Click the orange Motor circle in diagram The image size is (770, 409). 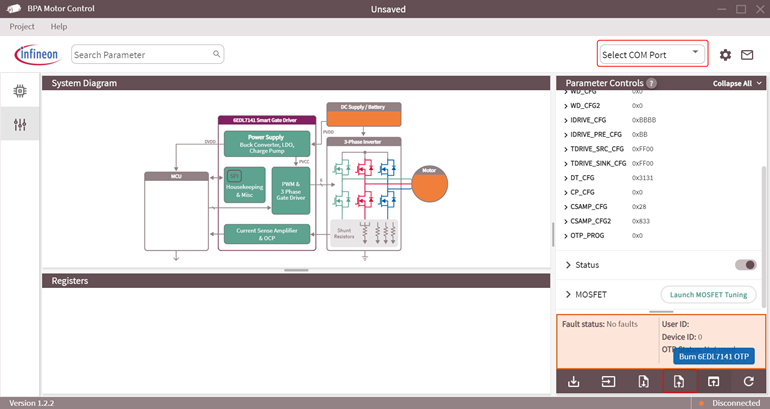pyautogui.click(x=429, y=184)
